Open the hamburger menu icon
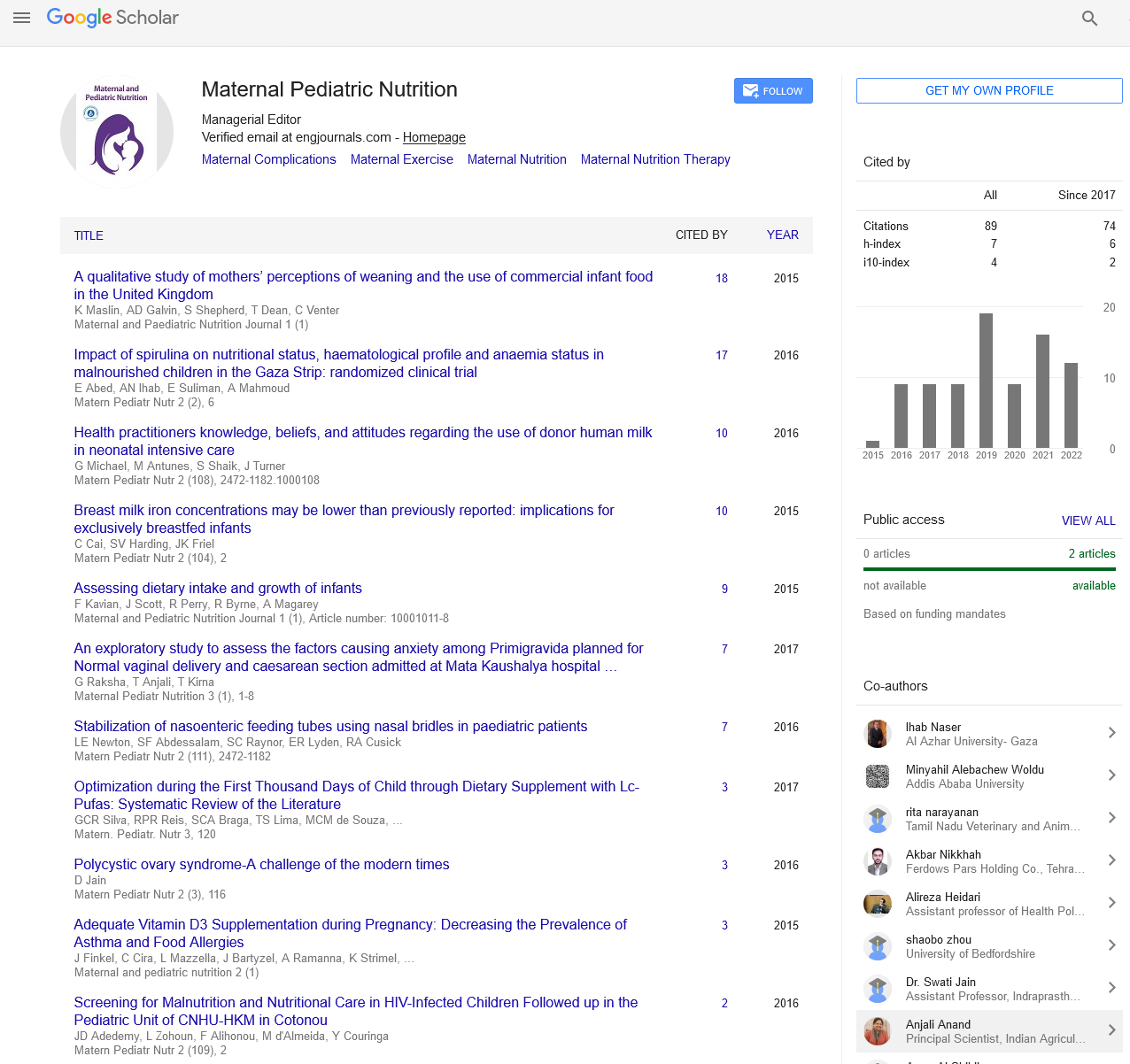Screen dimensions: 1130x1064 coord(22,18)
